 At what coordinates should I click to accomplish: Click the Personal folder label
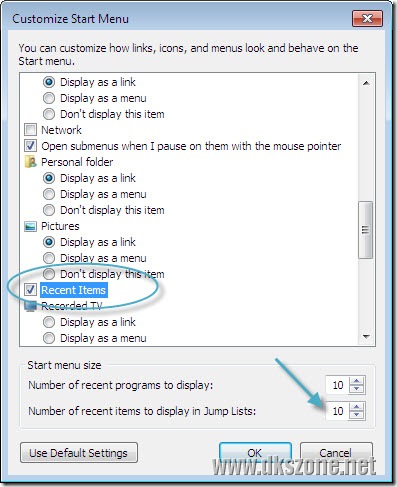[77, 162]
